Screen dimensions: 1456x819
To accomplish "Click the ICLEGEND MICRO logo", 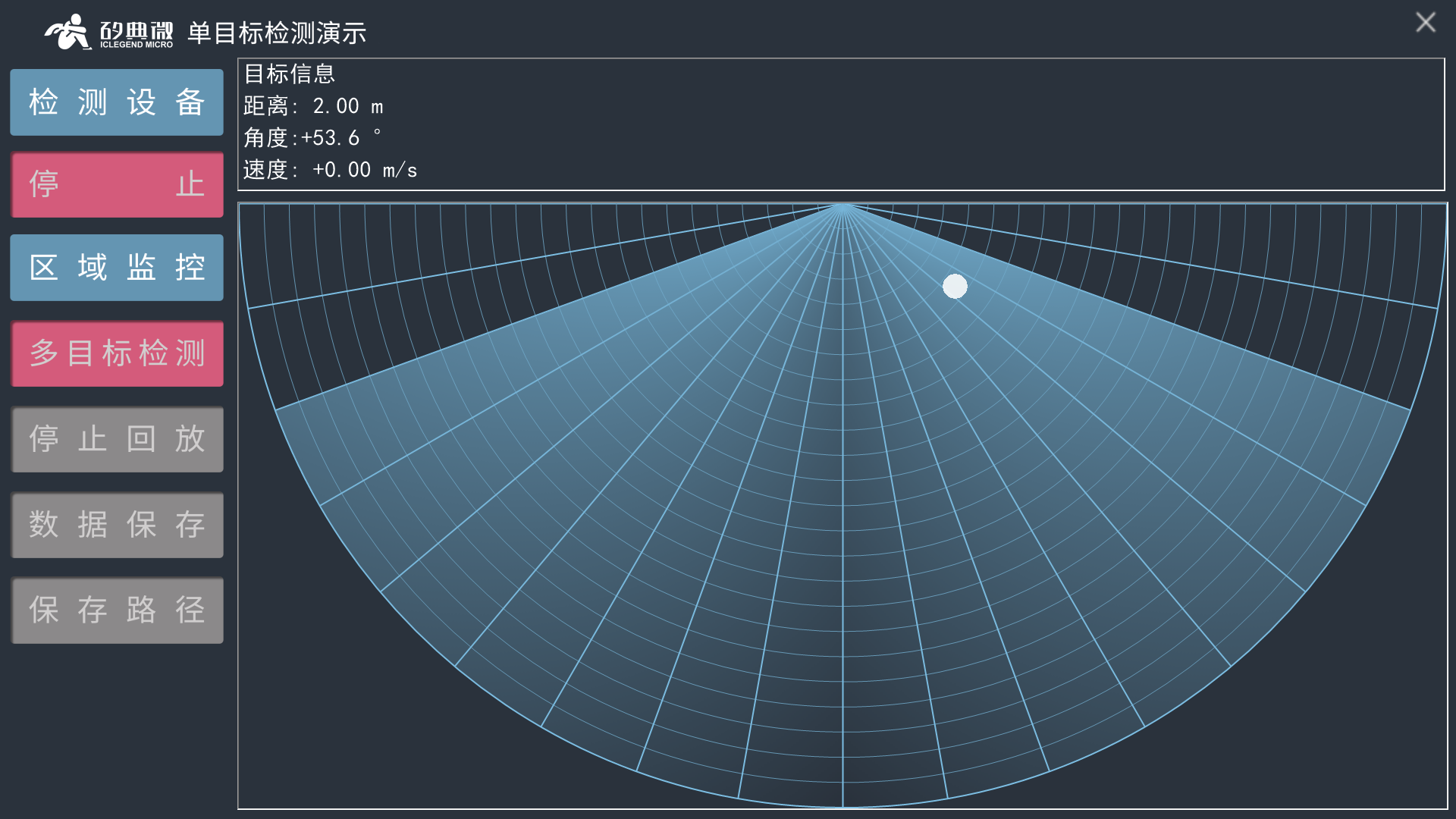I will (109, 33).
